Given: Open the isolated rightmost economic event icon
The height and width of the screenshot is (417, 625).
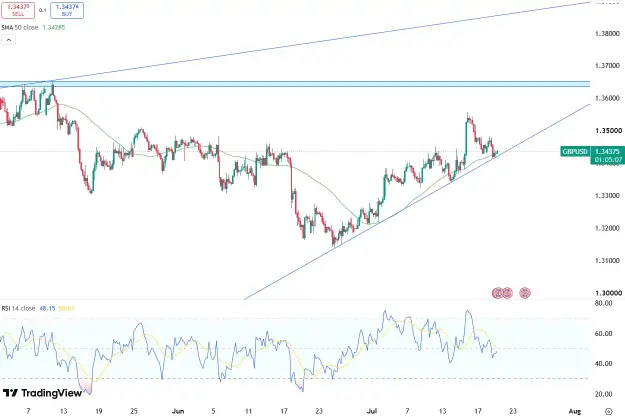Looking at the screenshot, I should pyautogui.click(x=525, y=293).
